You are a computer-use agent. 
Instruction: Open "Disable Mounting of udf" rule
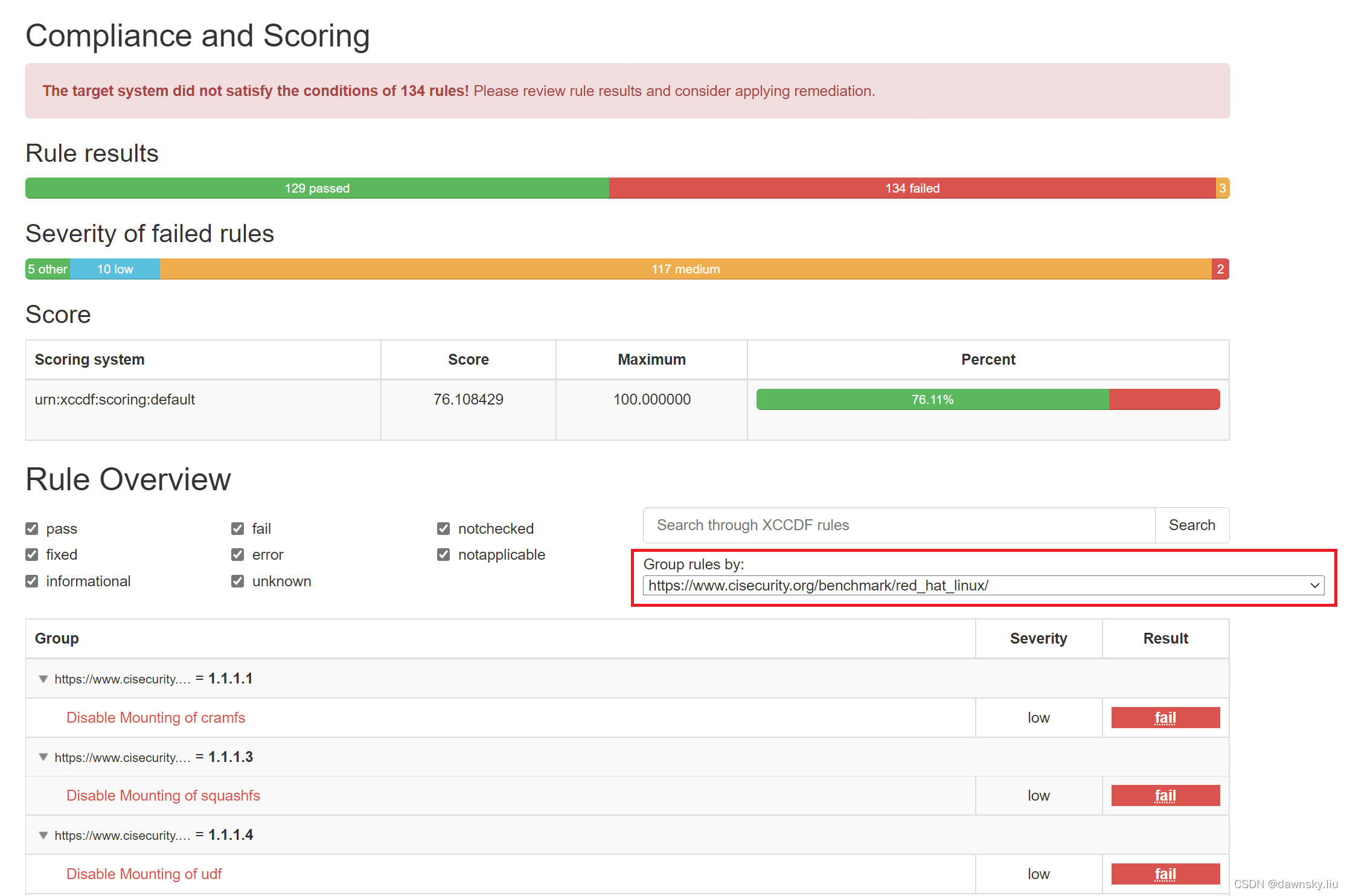144,874
